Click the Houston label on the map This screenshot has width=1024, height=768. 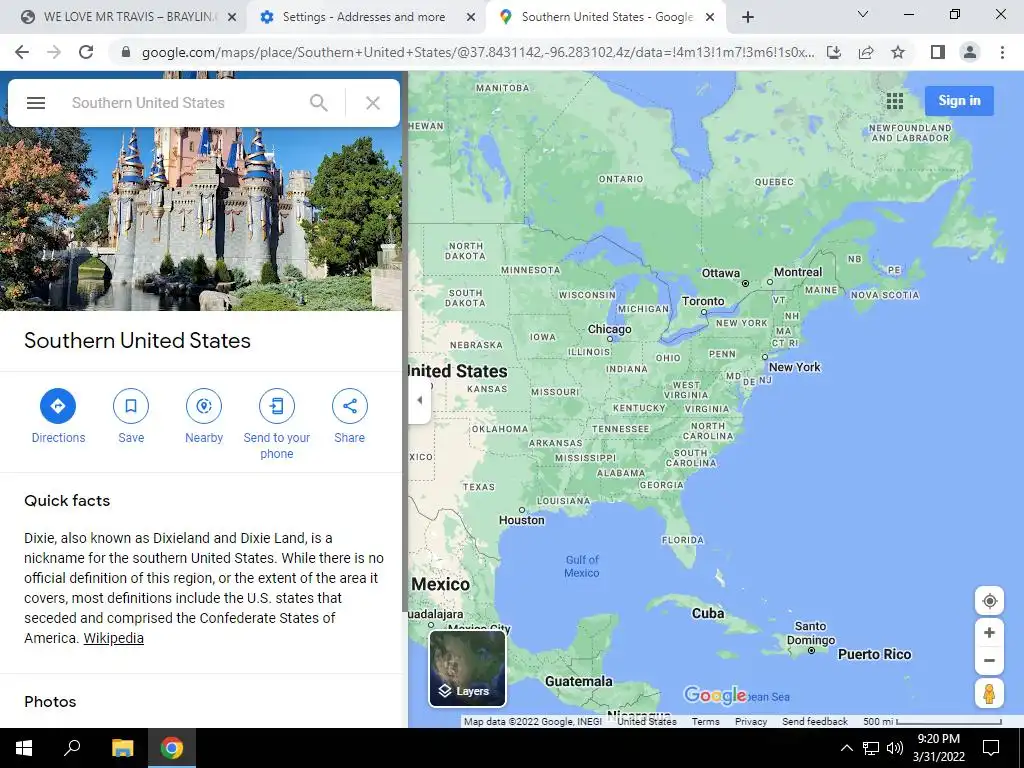pos(522,520)
